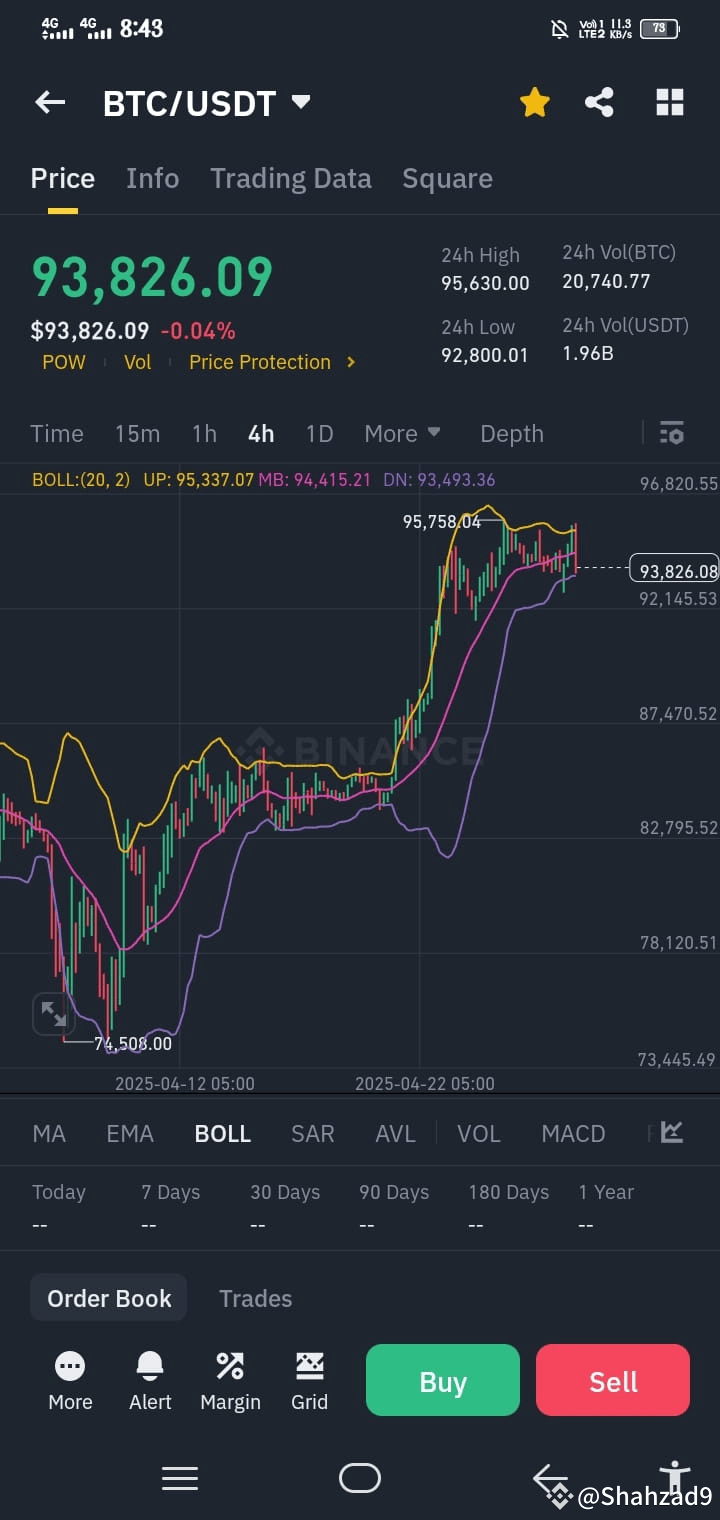Tap the 7 Days performance label
The height and width of the screenshot is (1520, 720).
pyautogui.click(x=170, y=1192)
